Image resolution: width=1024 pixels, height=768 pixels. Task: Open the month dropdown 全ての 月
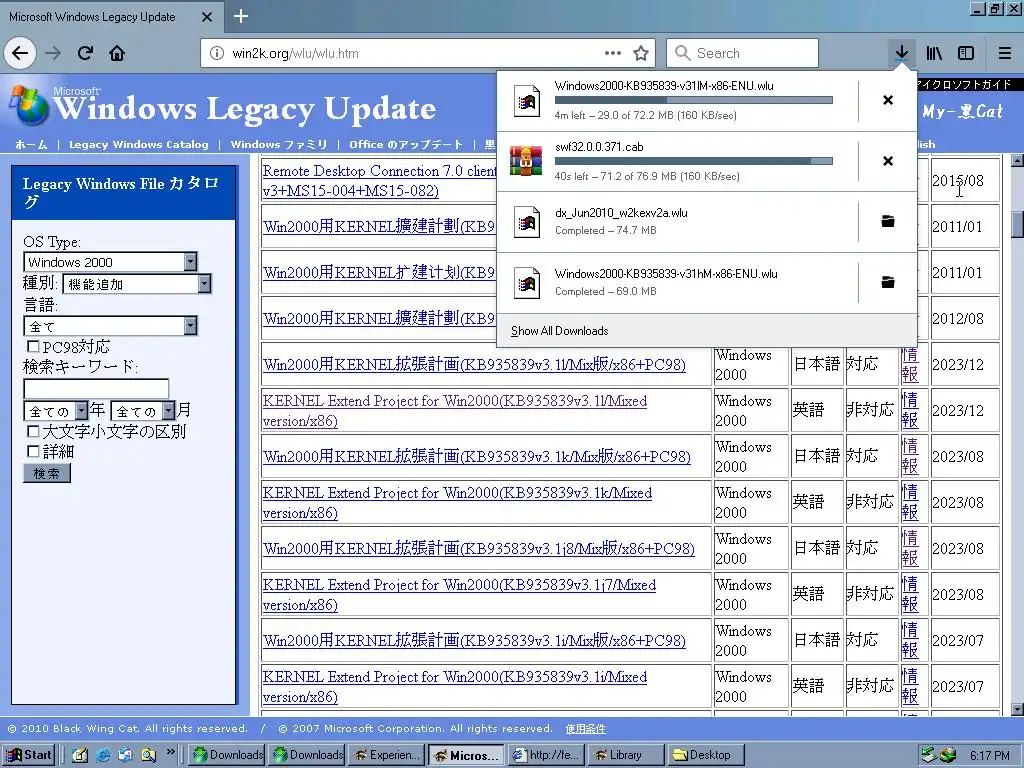point(142,411)
